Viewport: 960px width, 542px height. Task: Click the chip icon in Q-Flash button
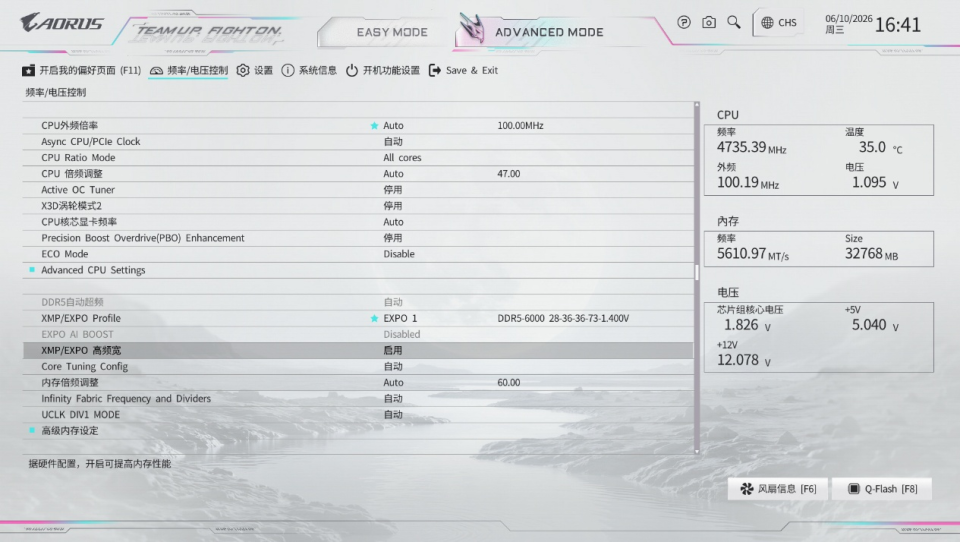click(853, 489)
